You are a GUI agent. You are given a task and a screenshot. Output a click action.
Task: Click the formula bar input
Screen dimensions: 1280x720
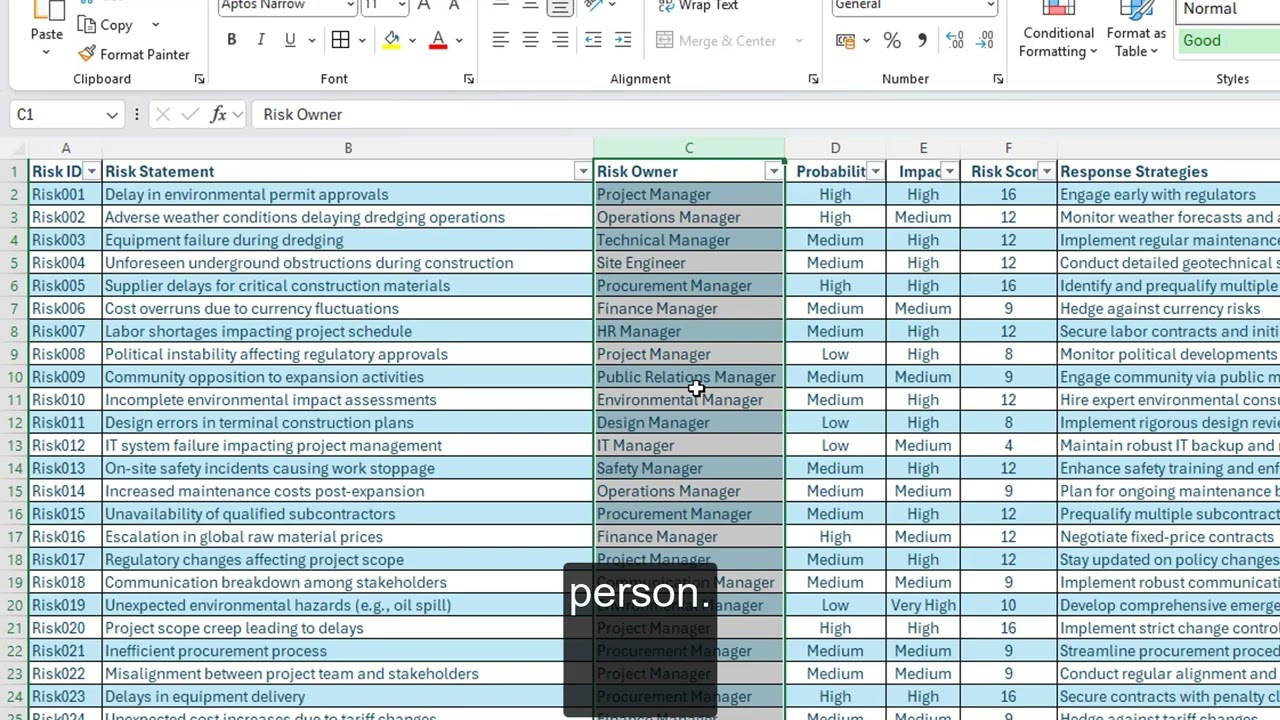tap(765, 114)
